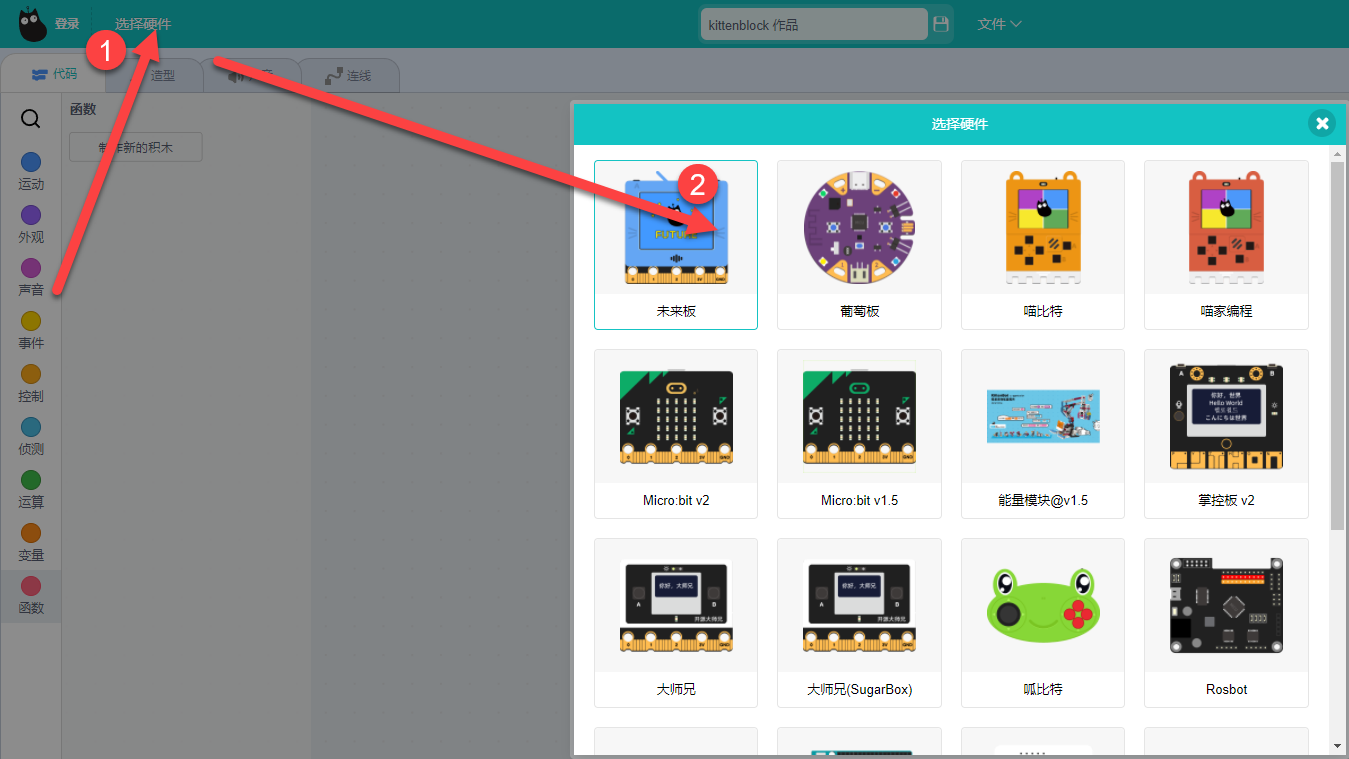Screen dimensions: 1349x759
Task: Choose the 大师兄 board image
Action: (x=676, y=608)
